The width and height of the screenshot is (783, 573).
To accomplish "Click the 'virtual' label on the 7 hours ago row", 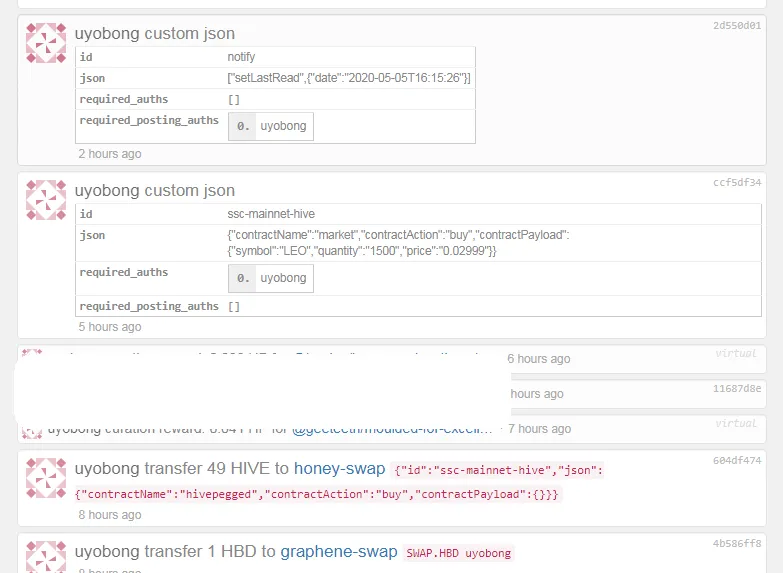I will pyautogui.click(x=736, y=423).
